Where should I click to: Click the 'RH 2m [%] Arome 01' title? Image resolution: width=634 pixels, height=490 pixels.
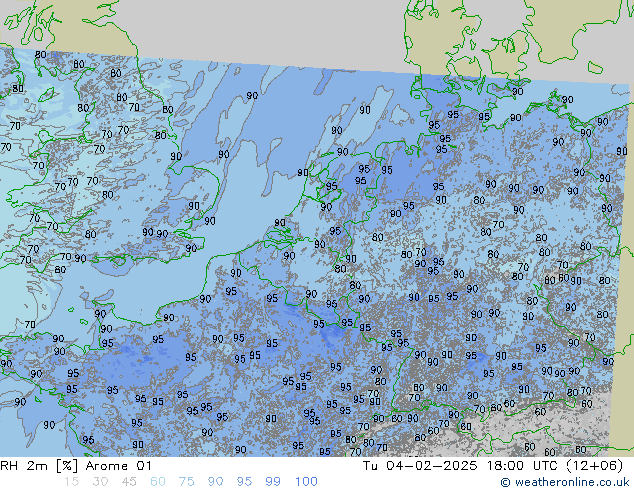click(76, 466)
